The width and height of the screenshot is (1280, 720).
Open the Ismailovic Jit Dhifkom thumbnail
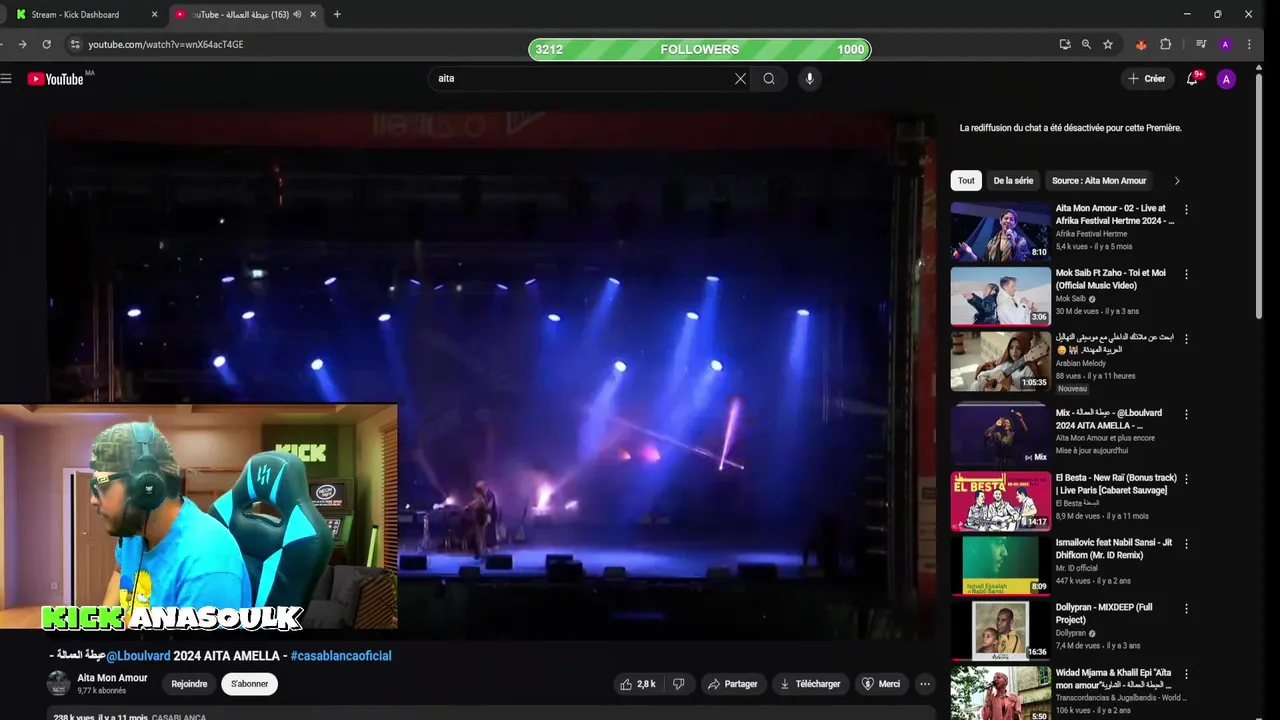(1000, 565)
